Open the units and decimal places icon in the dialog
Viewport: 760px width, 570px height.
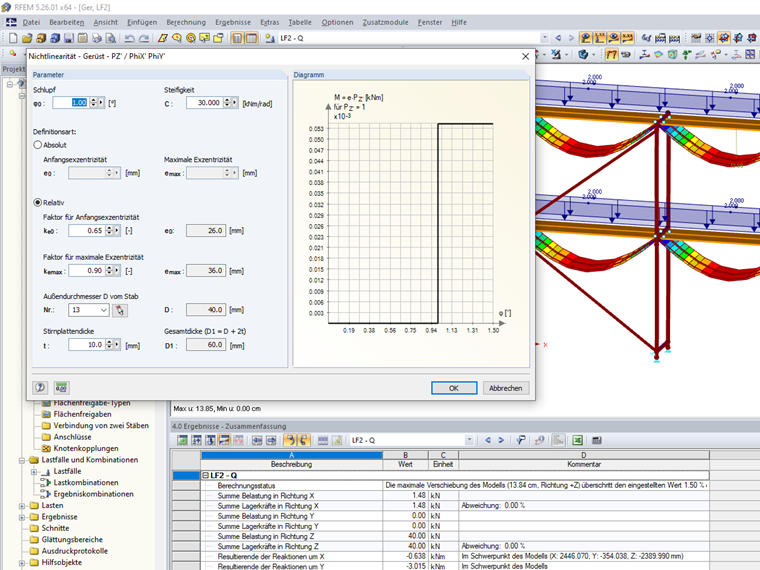point(61,387)
